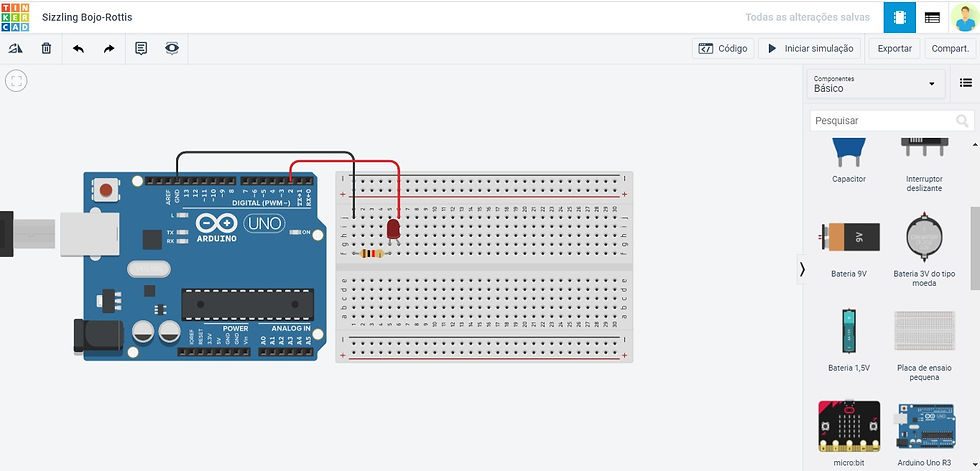Click the Arduino reset button
The width and height of the screenshot is (980, 471).
pos(106,189)
